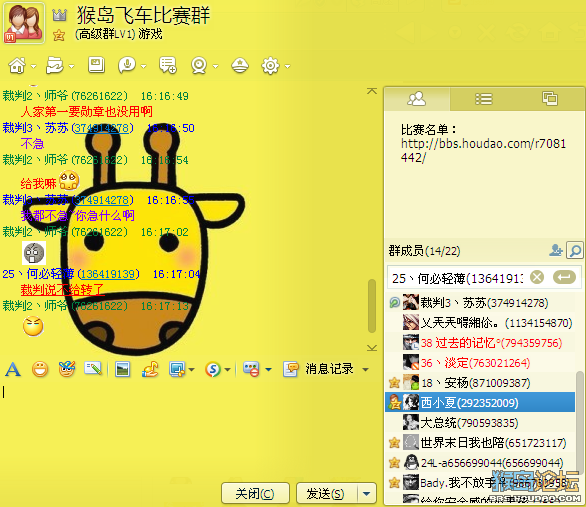
Task: Click the red message 裁判说不给转了
Action: [62, 290]
